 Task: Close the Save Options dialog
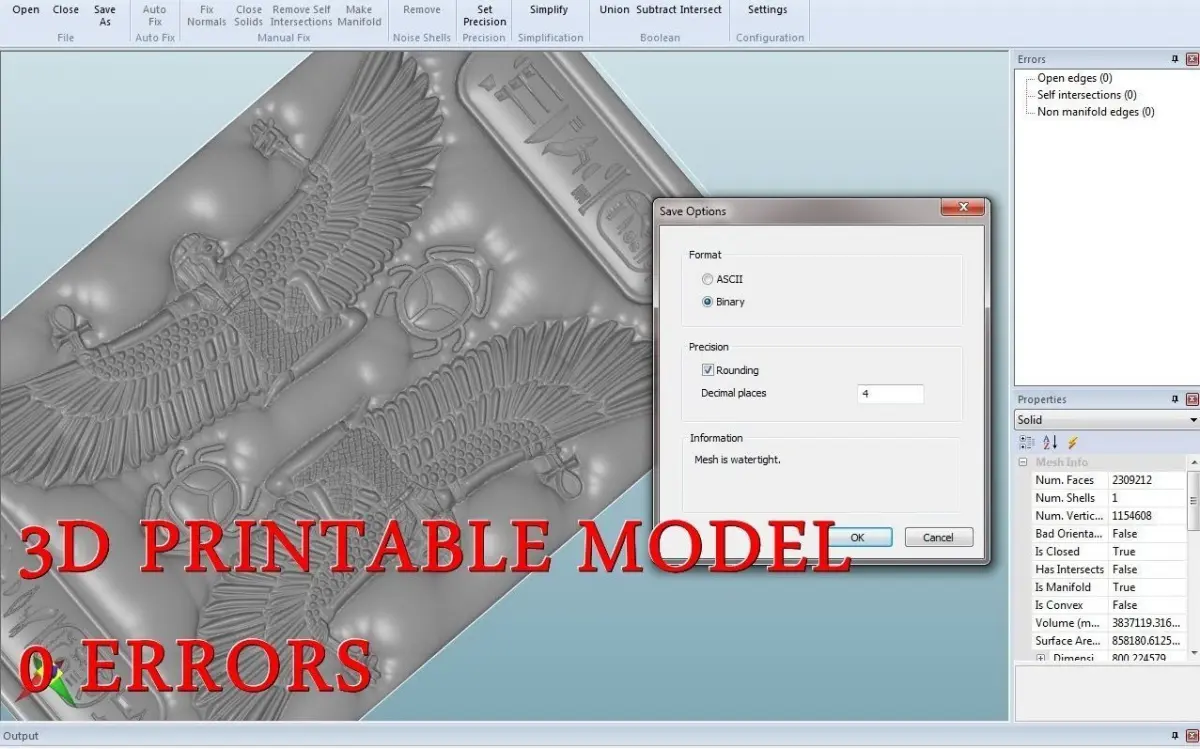point(964,208)
